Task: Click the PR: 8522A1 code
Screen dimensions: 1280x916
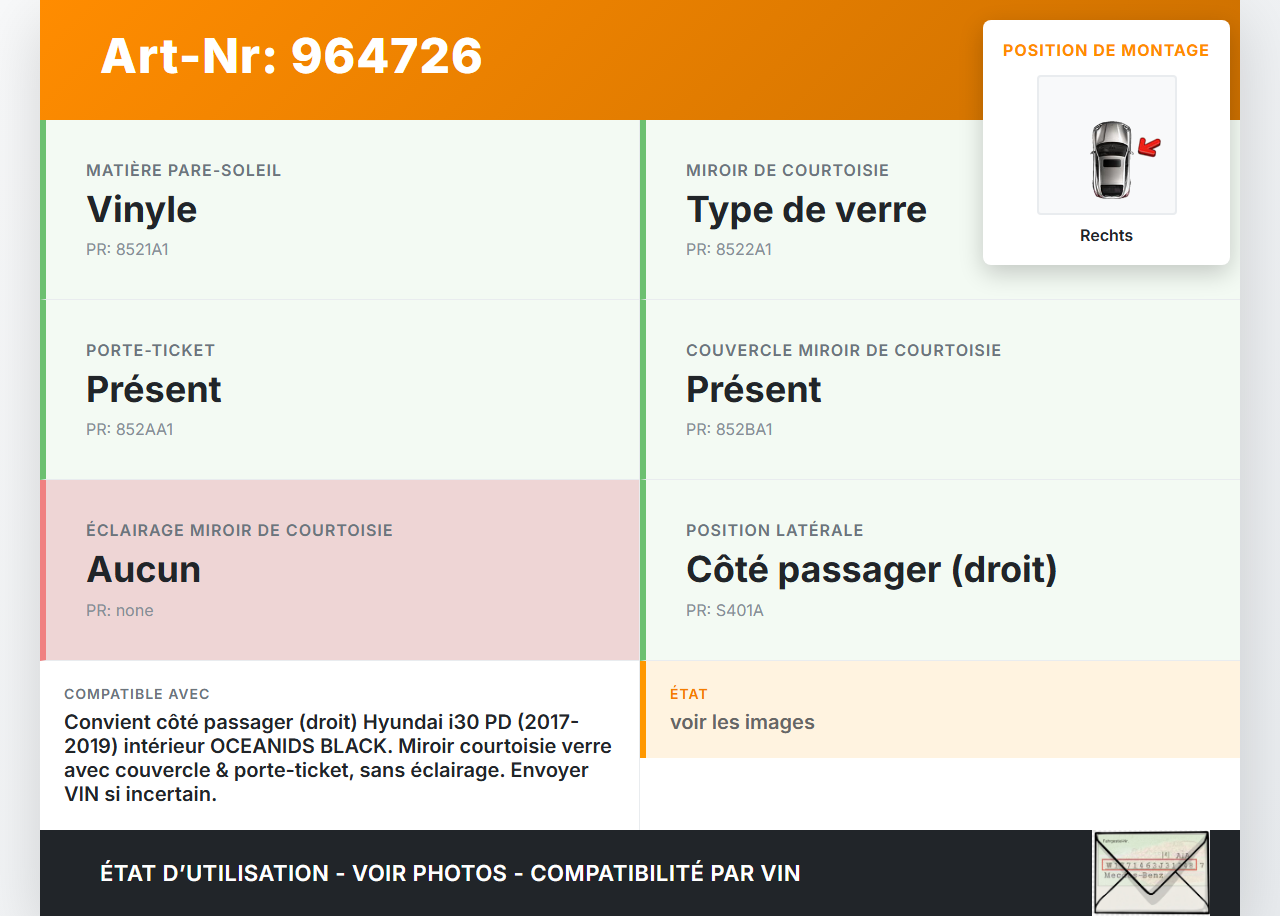Action: coord(728,250)
